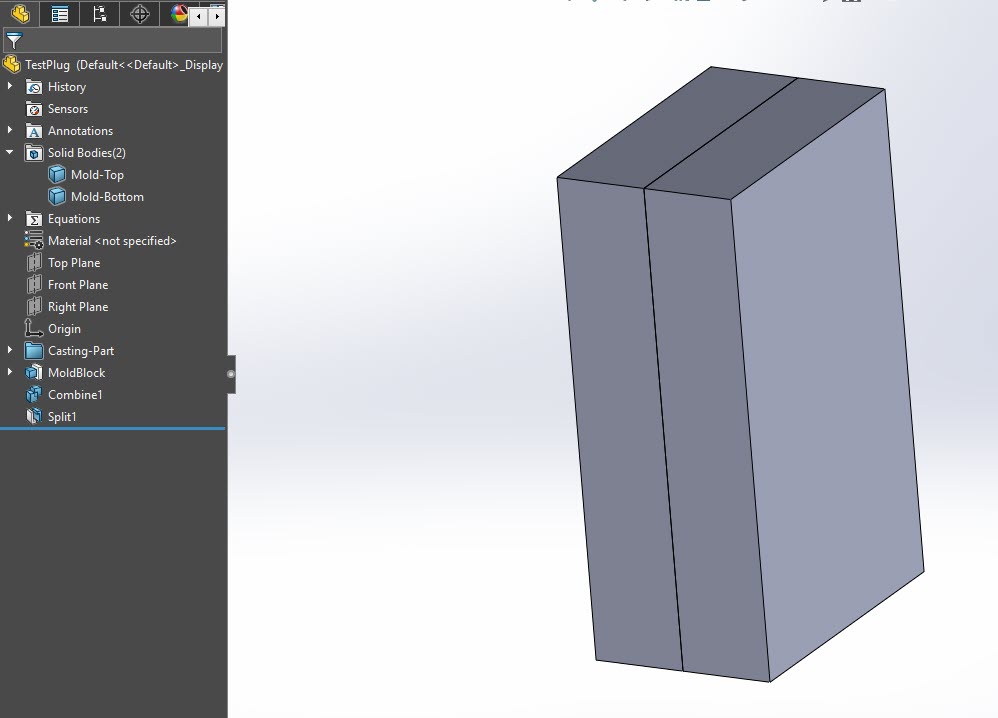Click the feature tree filter field
The height and width of the screenshot is (718, 998).
coord(113,40)
